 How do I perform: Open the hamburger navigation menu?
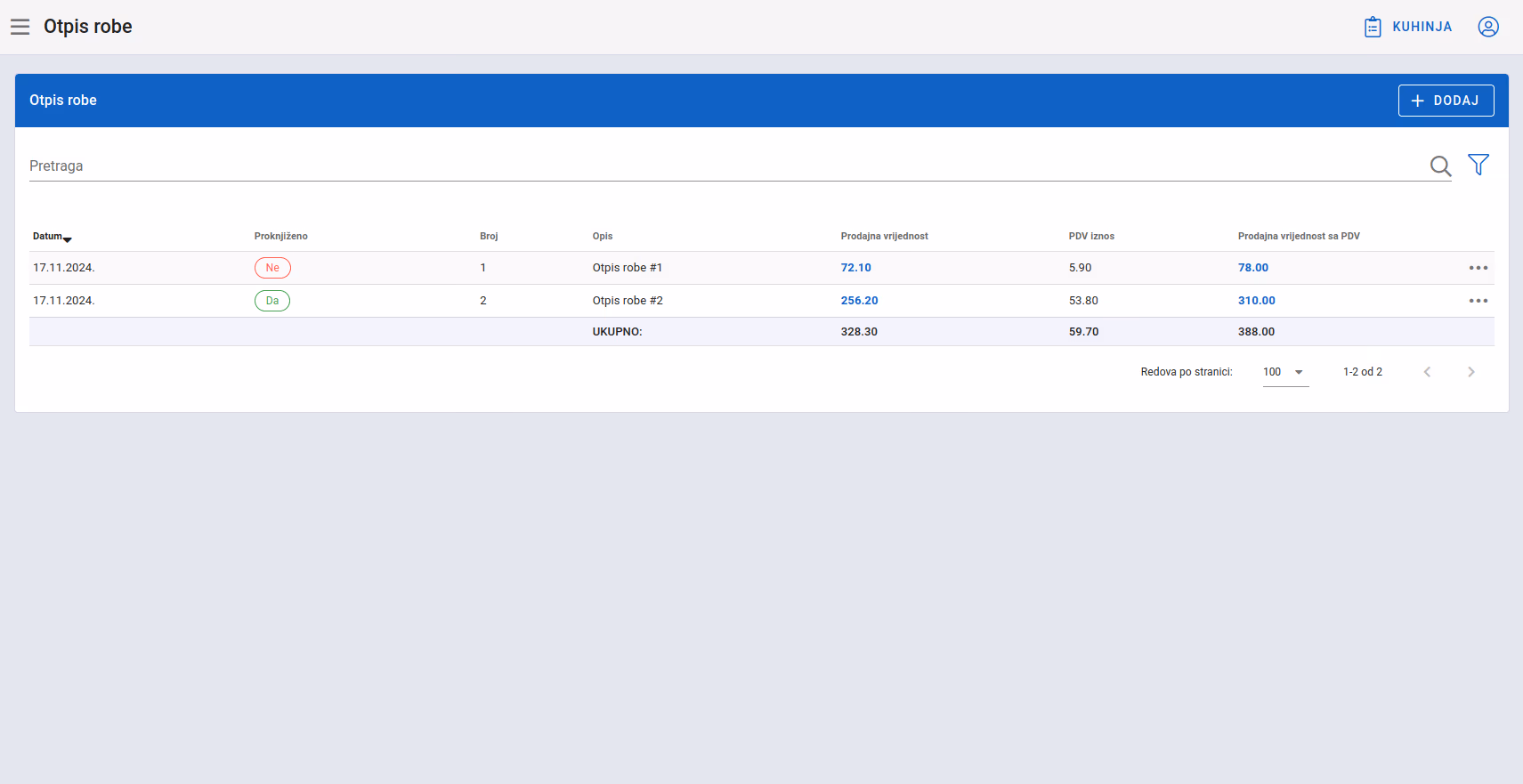pyautogui.click(x=20, y=27)
